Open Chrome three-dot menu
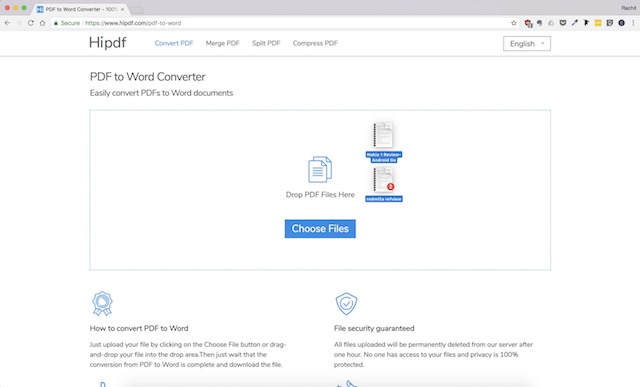 click(x=633, y=23)
